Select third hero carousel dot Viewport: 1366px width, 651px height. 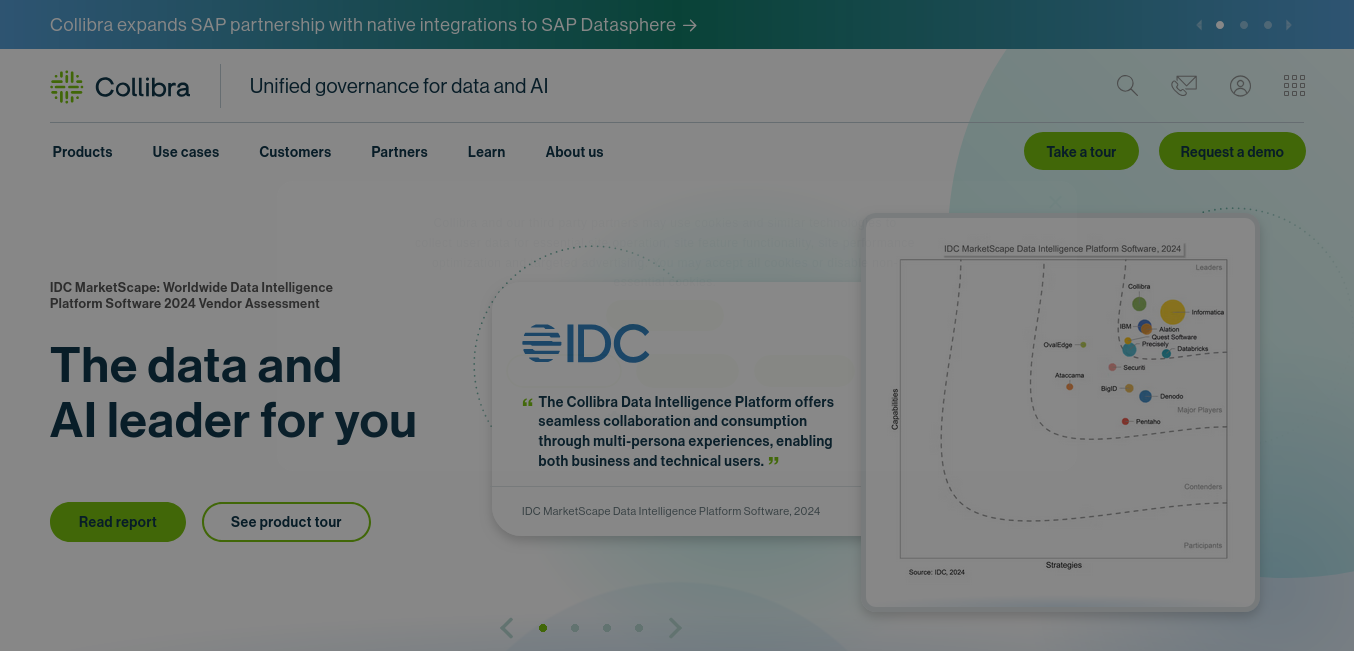click(x=607, y=628)
